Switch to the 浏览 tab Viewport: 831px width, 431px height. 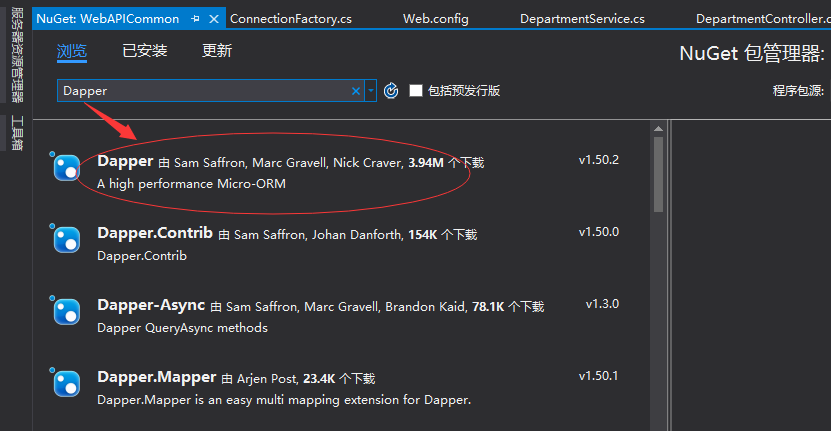[72, 51]
